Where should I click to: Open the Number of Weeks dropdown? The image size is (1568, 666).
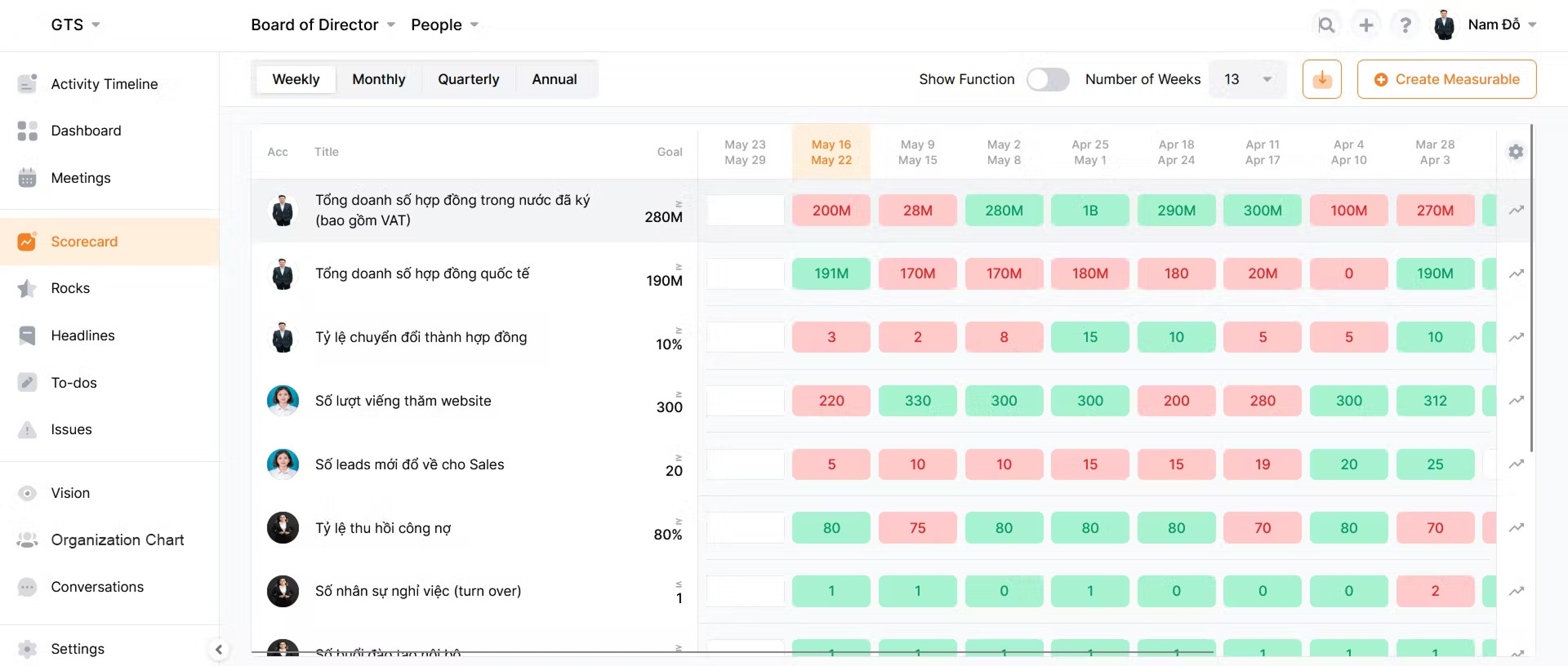1247,79
